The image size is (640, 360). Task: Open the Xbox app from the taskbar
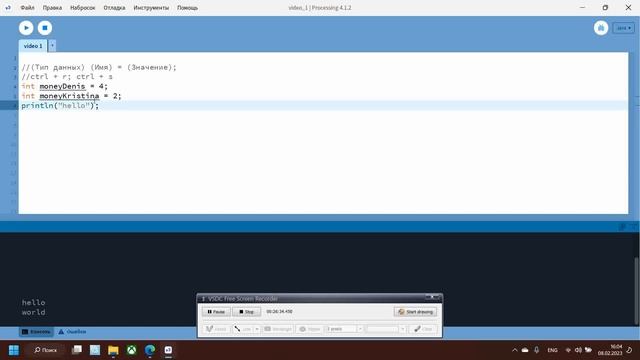[x=131, y=350]
